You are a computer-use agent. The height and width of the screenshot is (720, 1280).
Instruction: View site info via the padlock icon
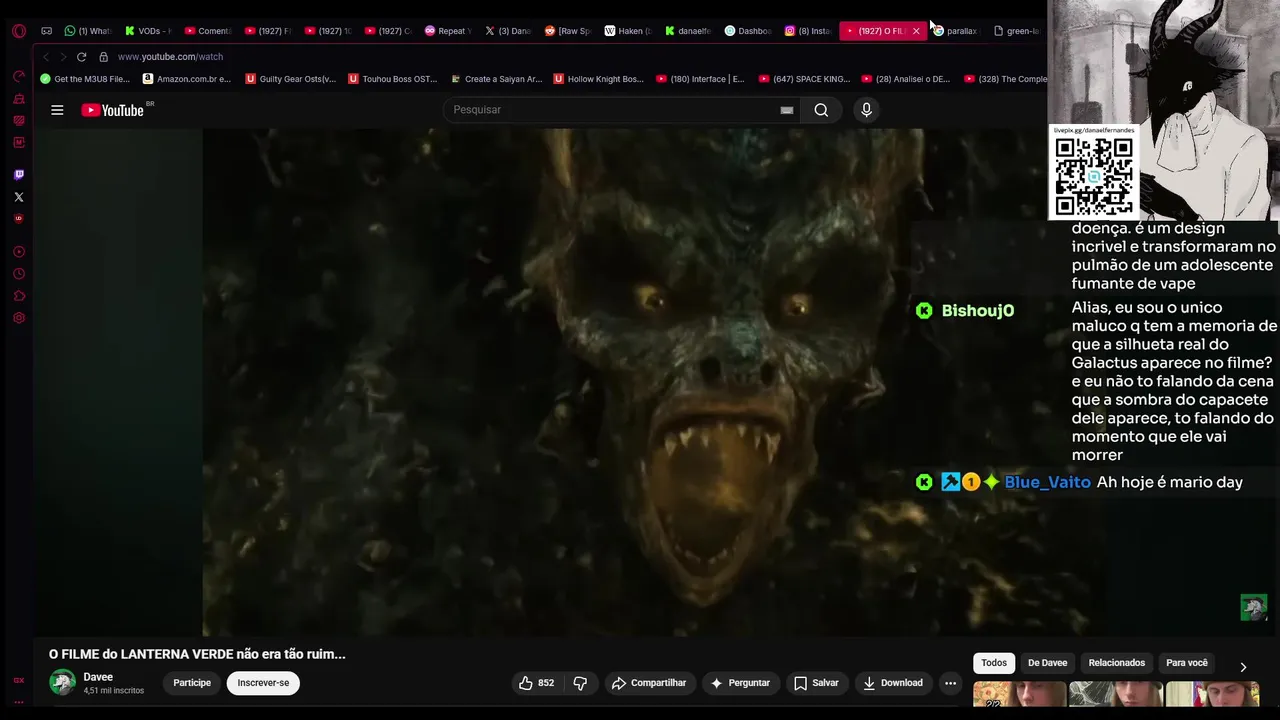coord(103,57)
